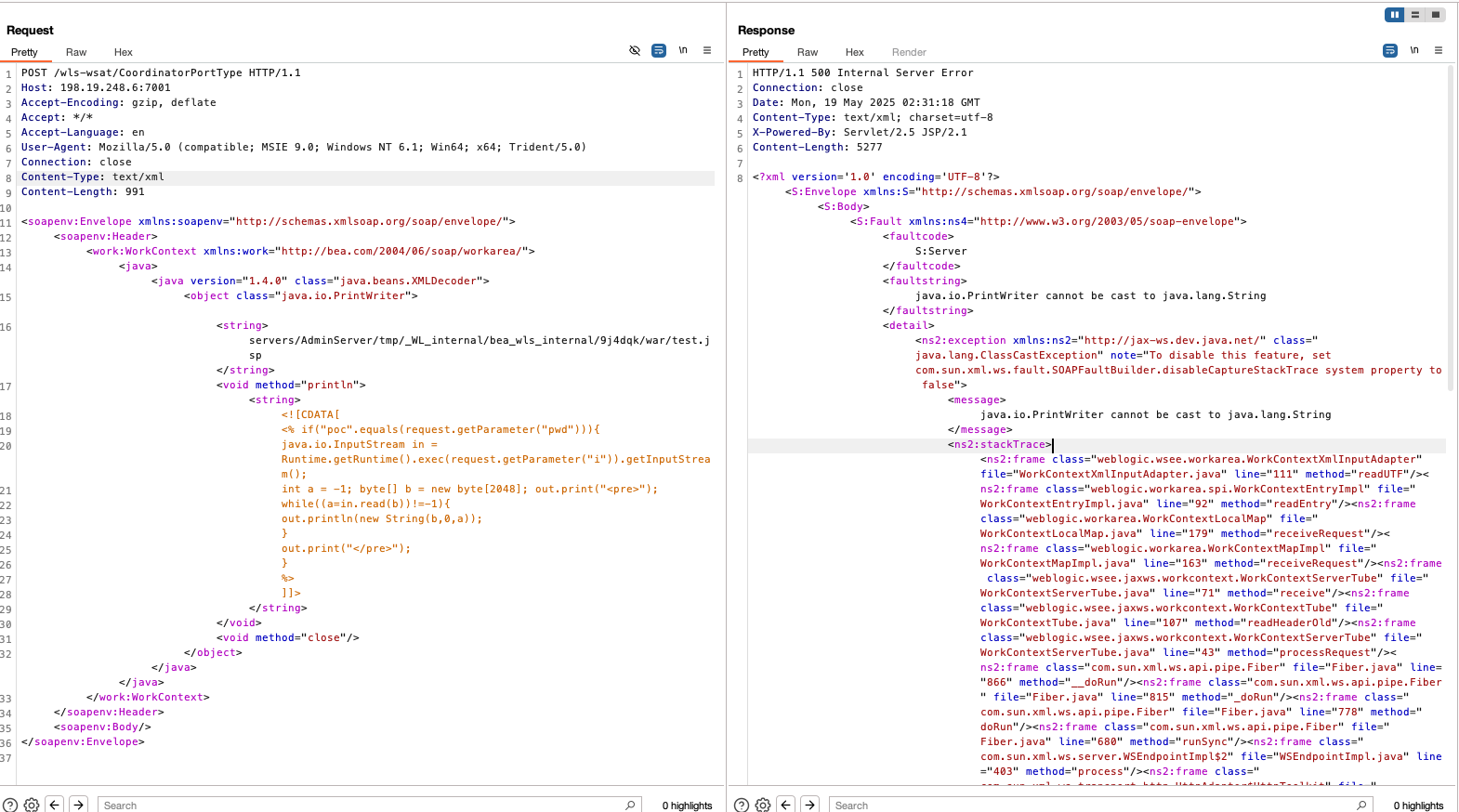Screen dimensions: 1459x812
Task: Click the Request search magnifier icon
Action: click(x=630, y=805)
